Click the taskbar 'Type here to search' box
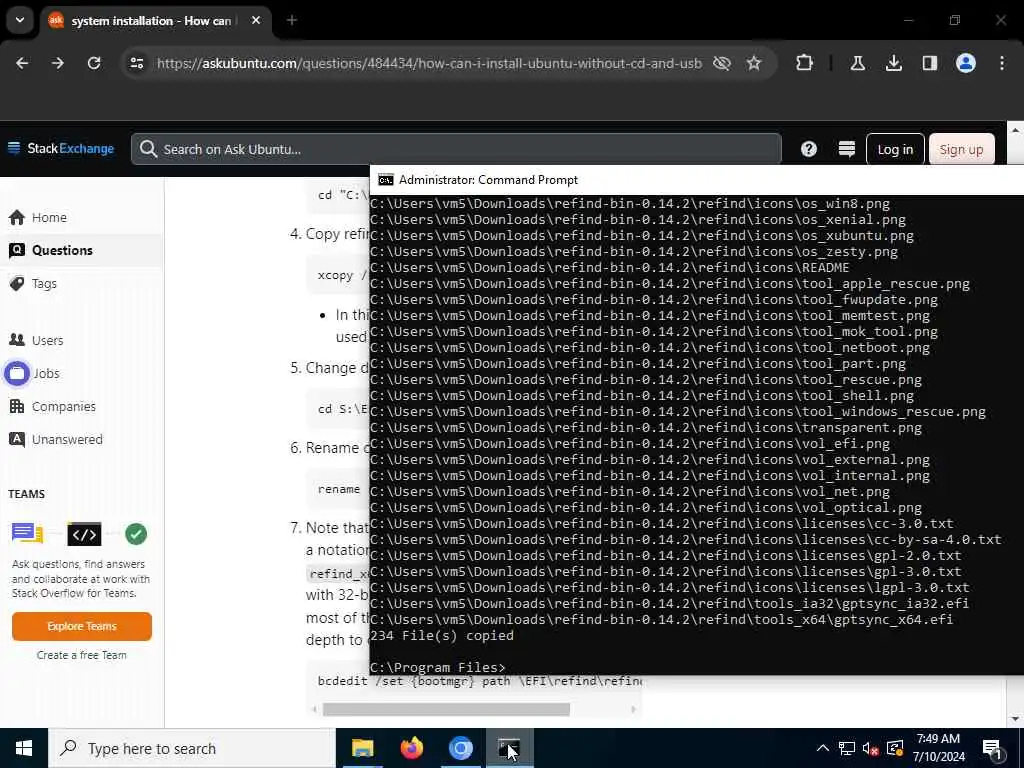Image resolution: width=1024 pixels, height=768 pixels. (191, 748)
